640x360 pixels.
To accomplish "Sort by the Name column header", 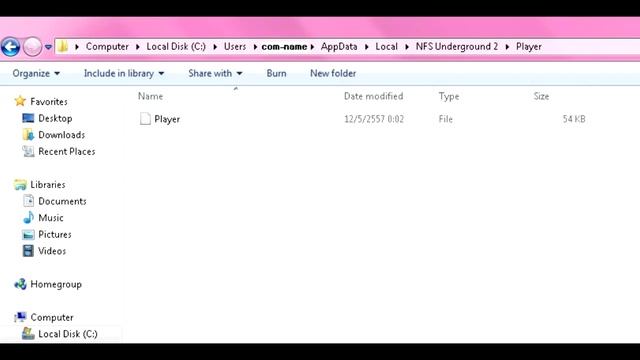I will (150, 96).
